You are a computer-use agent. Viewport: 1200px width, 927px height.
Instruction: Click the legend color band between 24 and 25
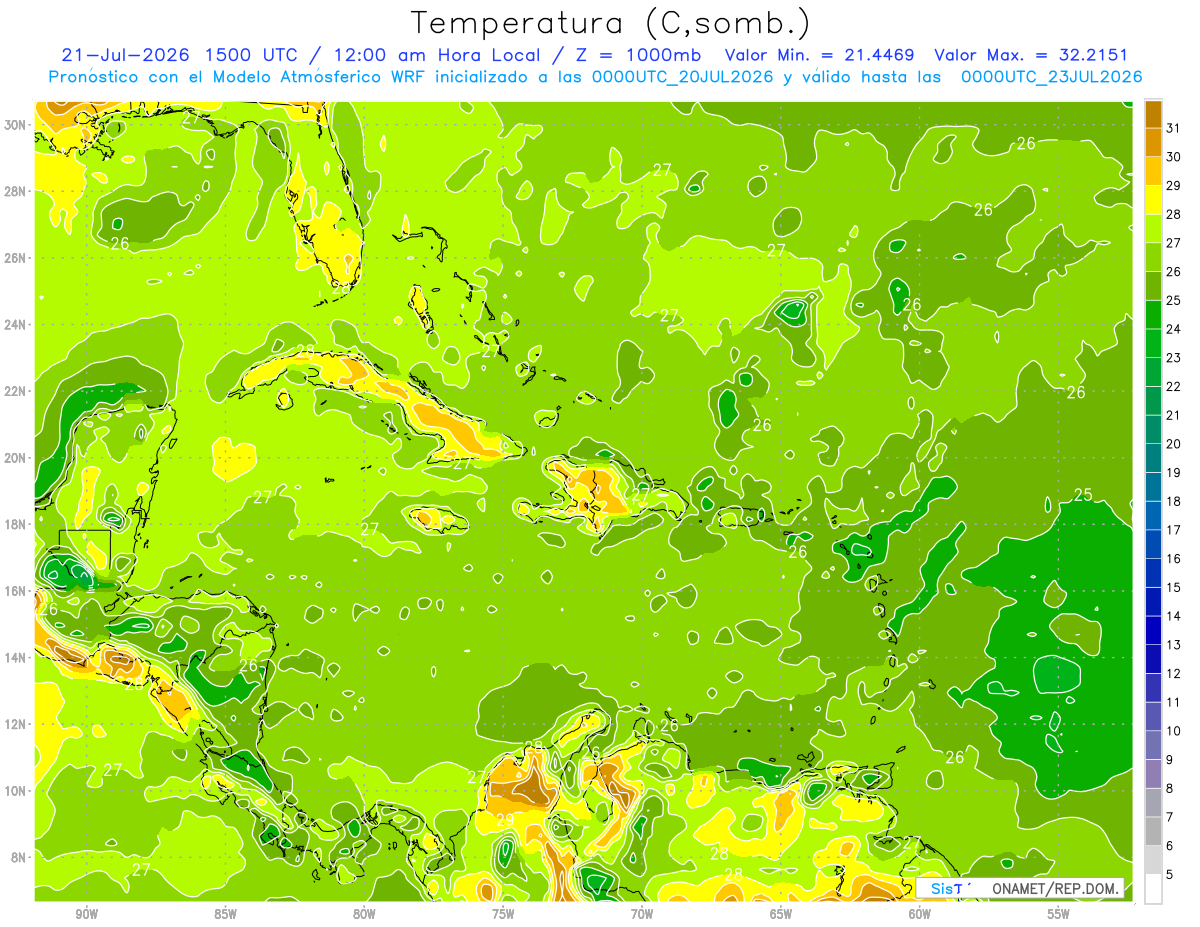[1153, 314]
